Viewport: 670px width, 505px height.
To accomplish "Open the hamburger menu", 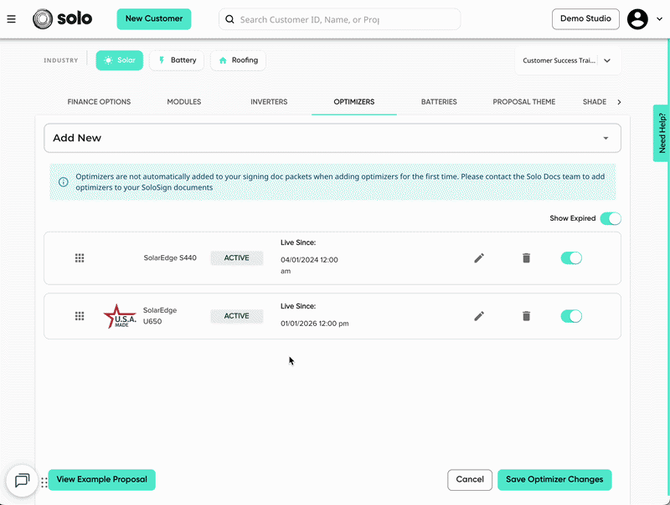I will [x=12, y=19].
